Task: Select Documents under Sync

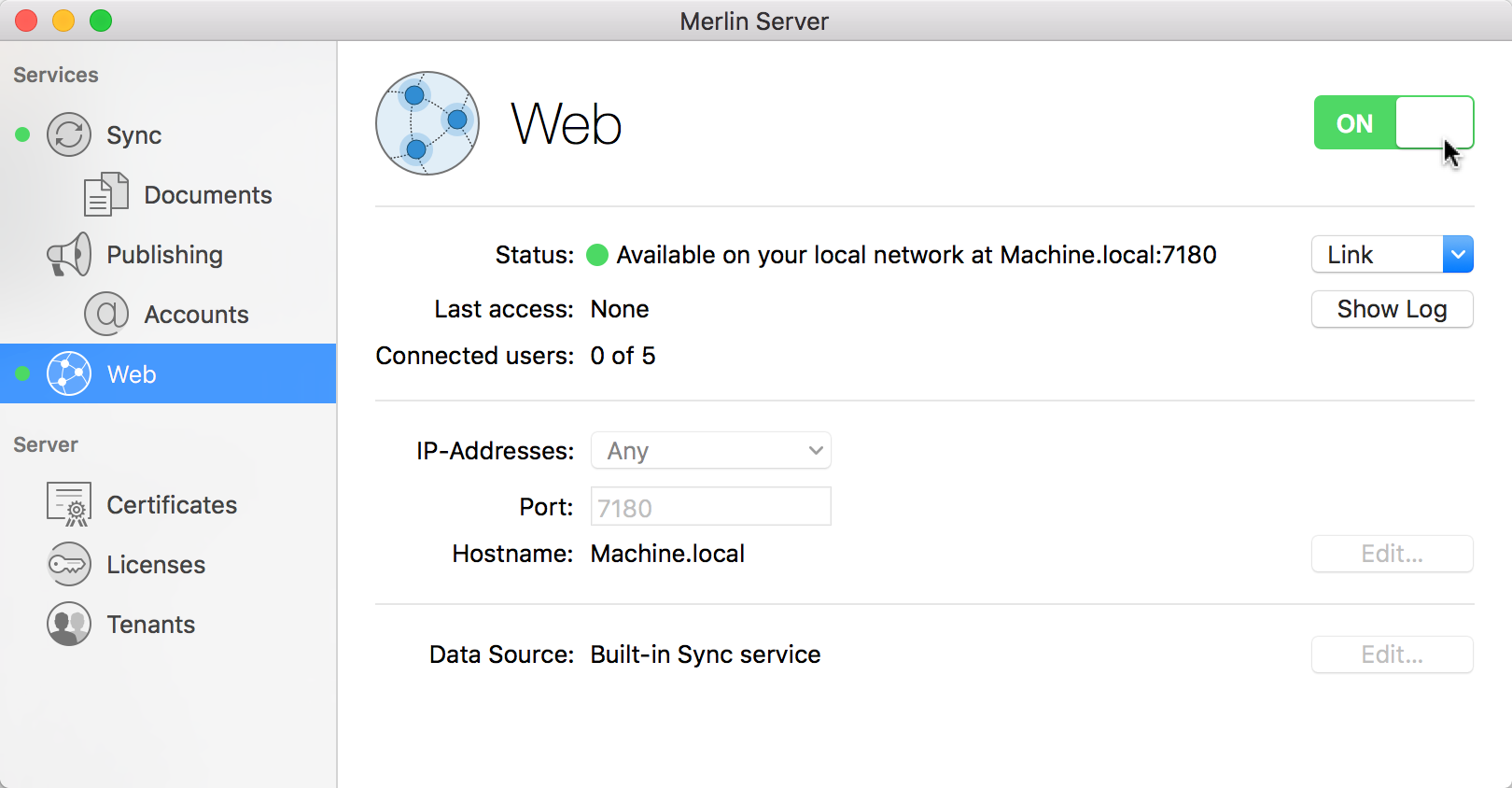Action: (x=168, y=194)
